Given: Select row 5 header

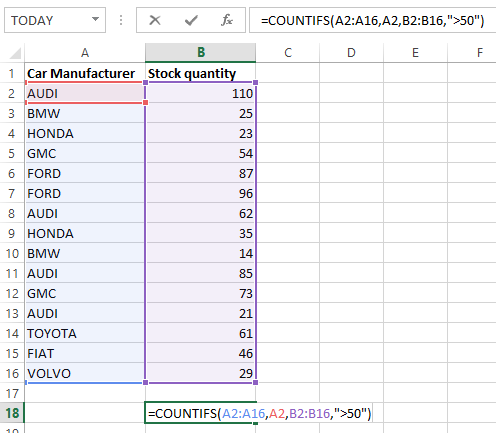Looking at the screenshot, I should (12, 153).
